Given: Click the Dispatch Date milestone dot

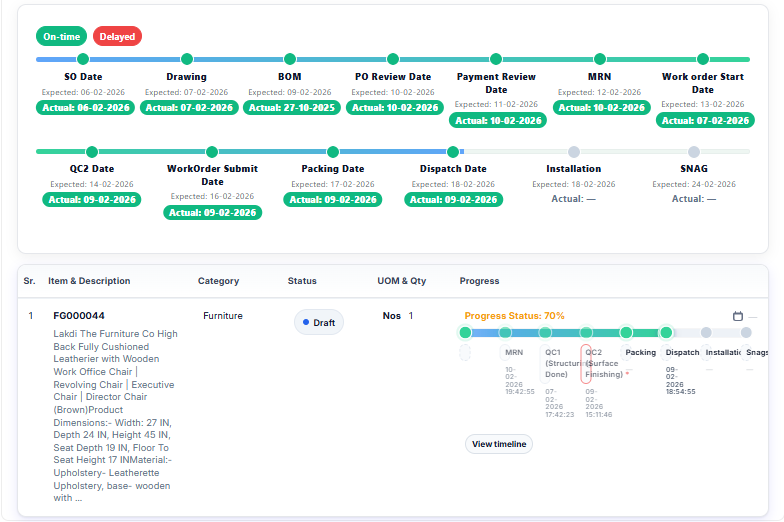Looking at the screenshot, I should click(453, 152).
